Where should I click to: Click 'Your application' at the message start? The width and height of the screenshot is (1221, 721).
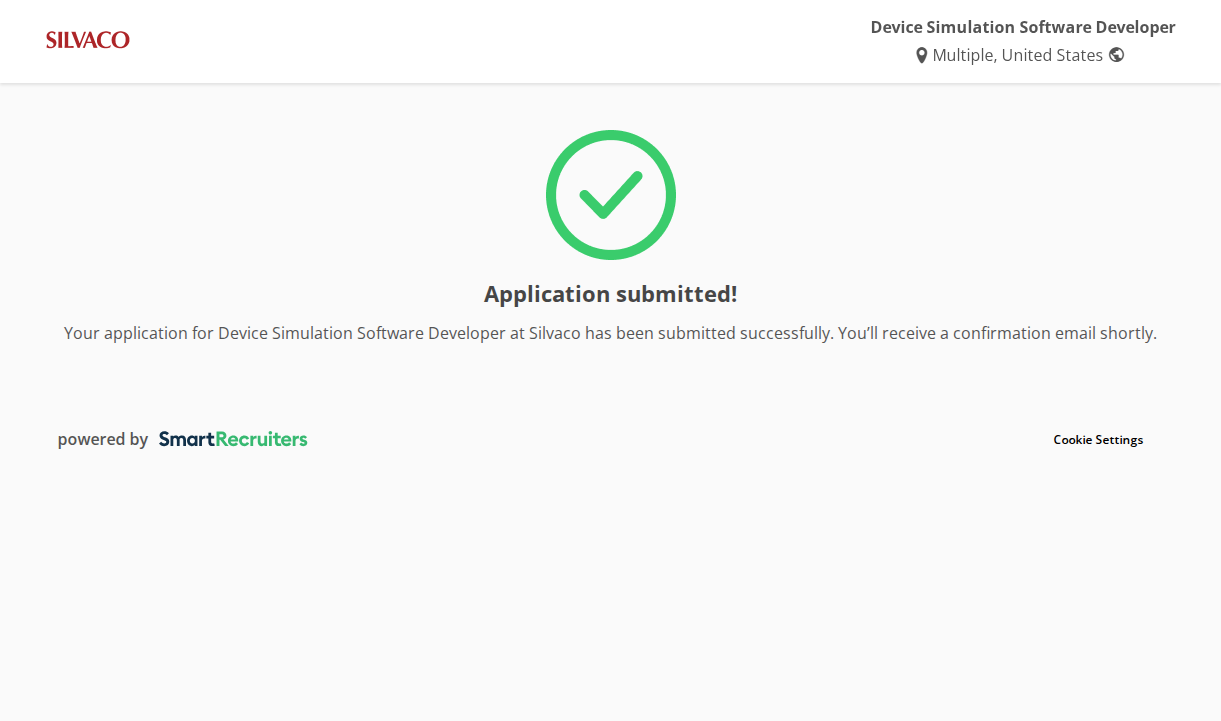[x=125, y=333]
